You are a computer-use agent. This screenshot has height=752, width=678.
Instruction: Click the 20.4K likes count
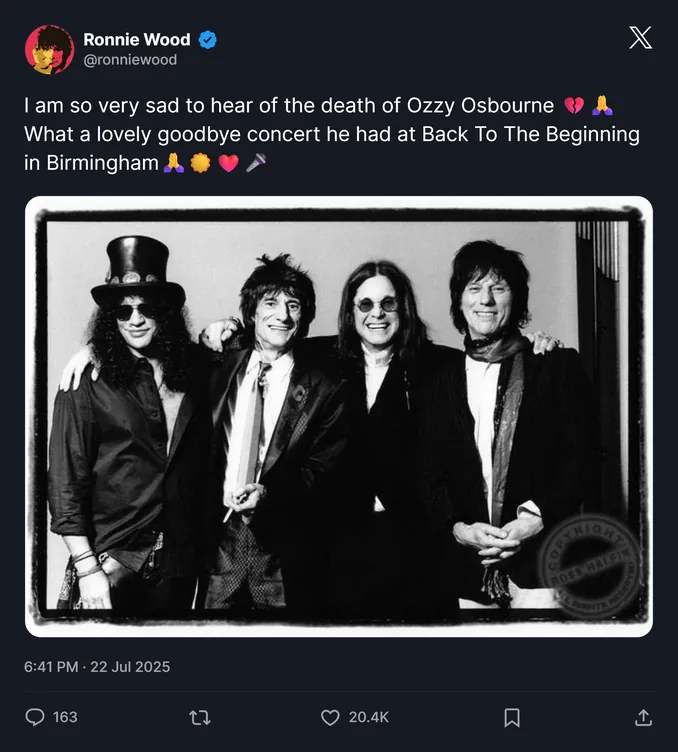point(369,717)
